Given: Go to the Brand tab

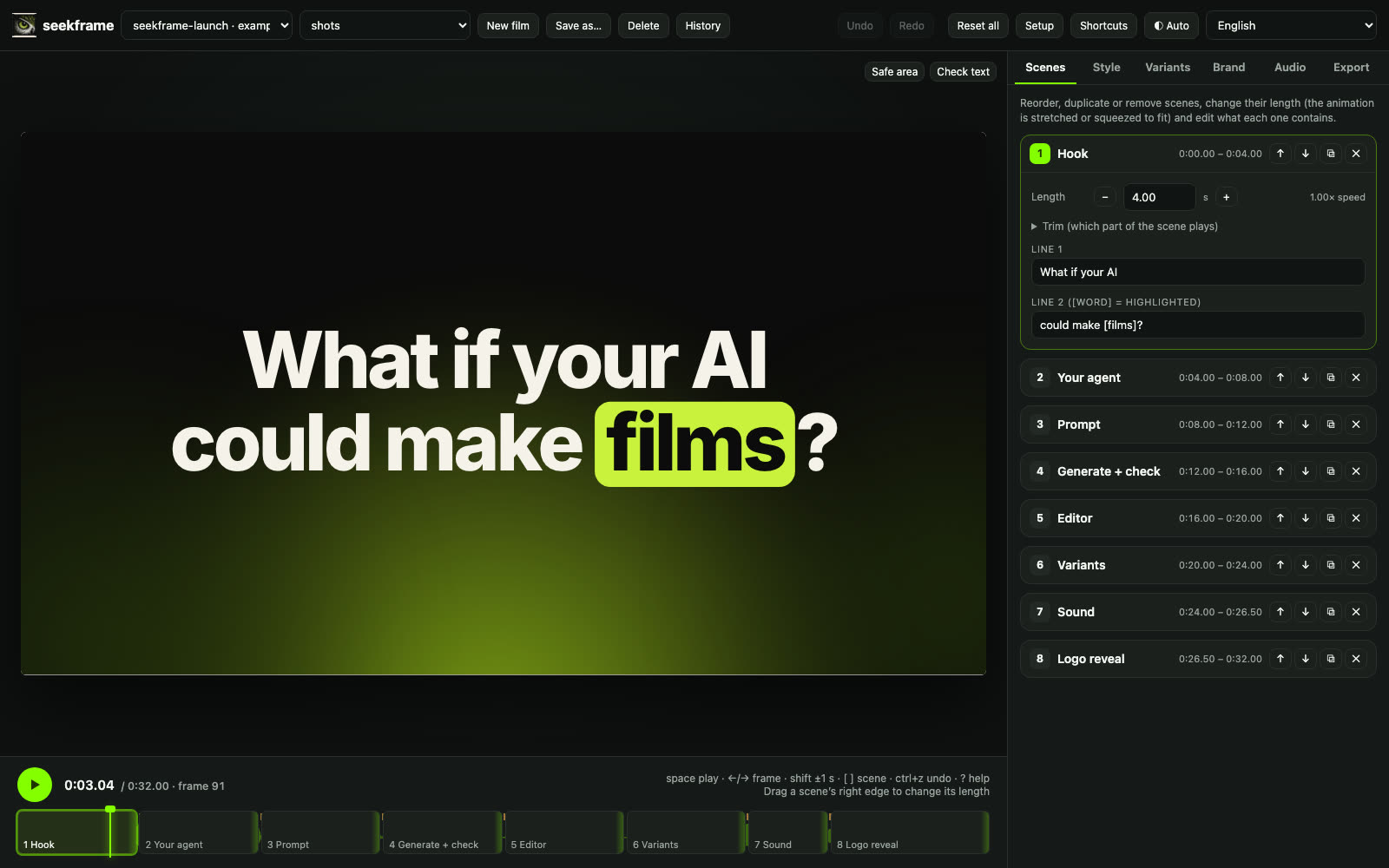Looking at the screenshot, I should [x=1228, y=68].
